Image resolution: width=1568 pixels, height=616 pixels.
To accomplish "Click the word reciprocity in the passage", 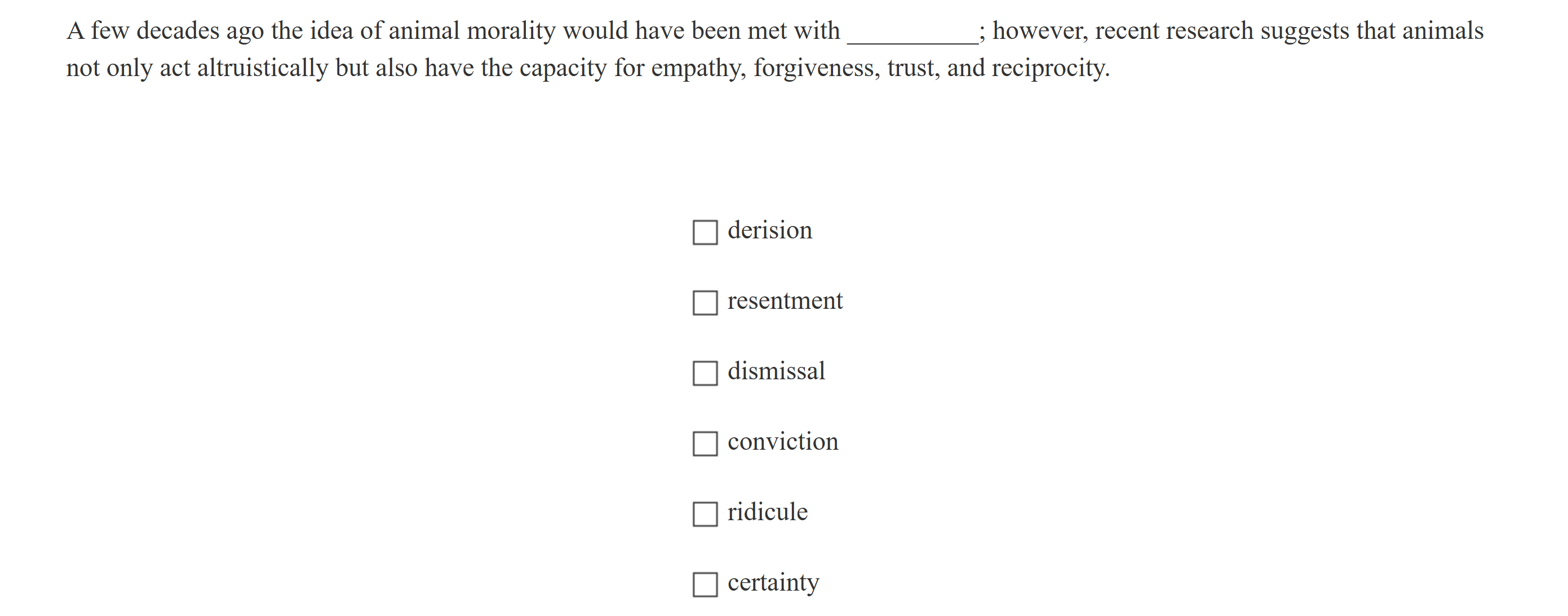I will click(x=1050, y=68).
